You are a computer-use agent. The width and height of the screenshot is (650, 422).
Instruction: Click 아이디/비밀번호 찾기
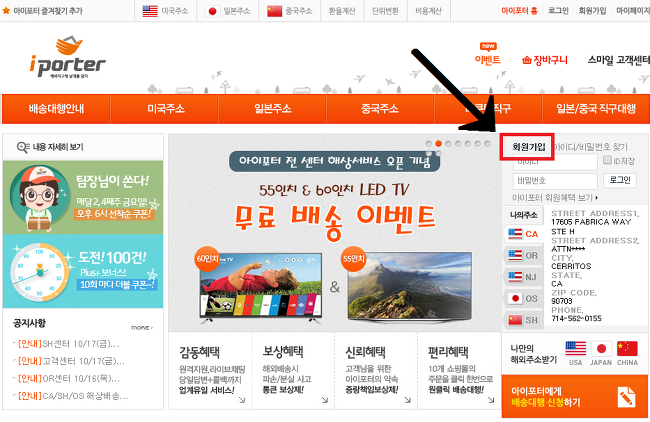[x=590, y=147]
